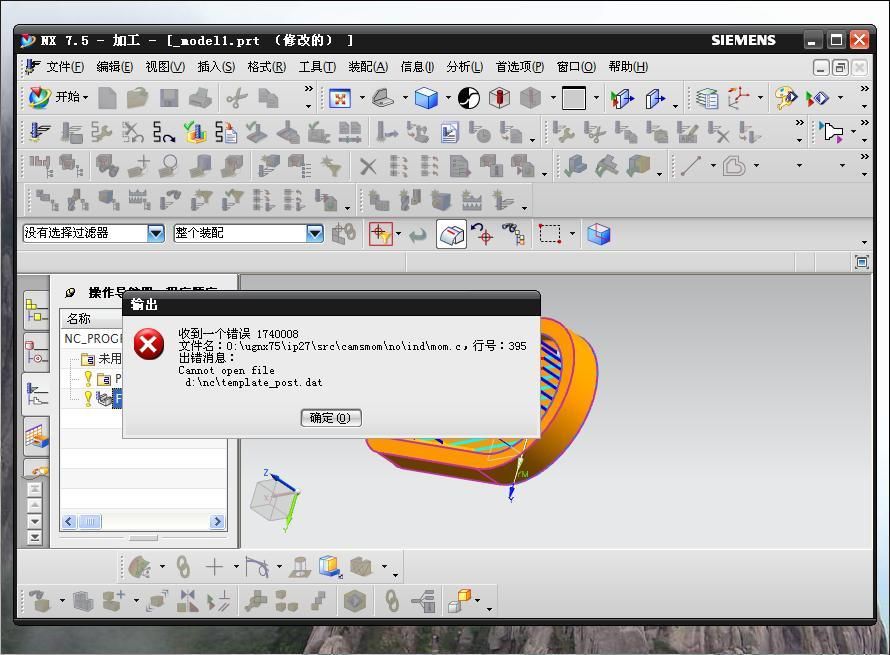890x655 pixels.
Task: Toggle the general selection eraser-shaped icon
Action: click(x=452, y=234)
